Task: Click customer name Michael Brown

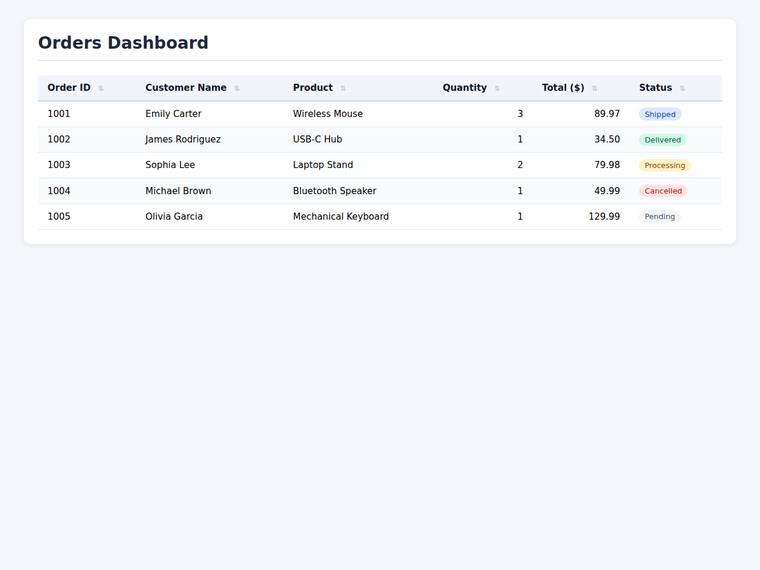Action: (178, 191)
